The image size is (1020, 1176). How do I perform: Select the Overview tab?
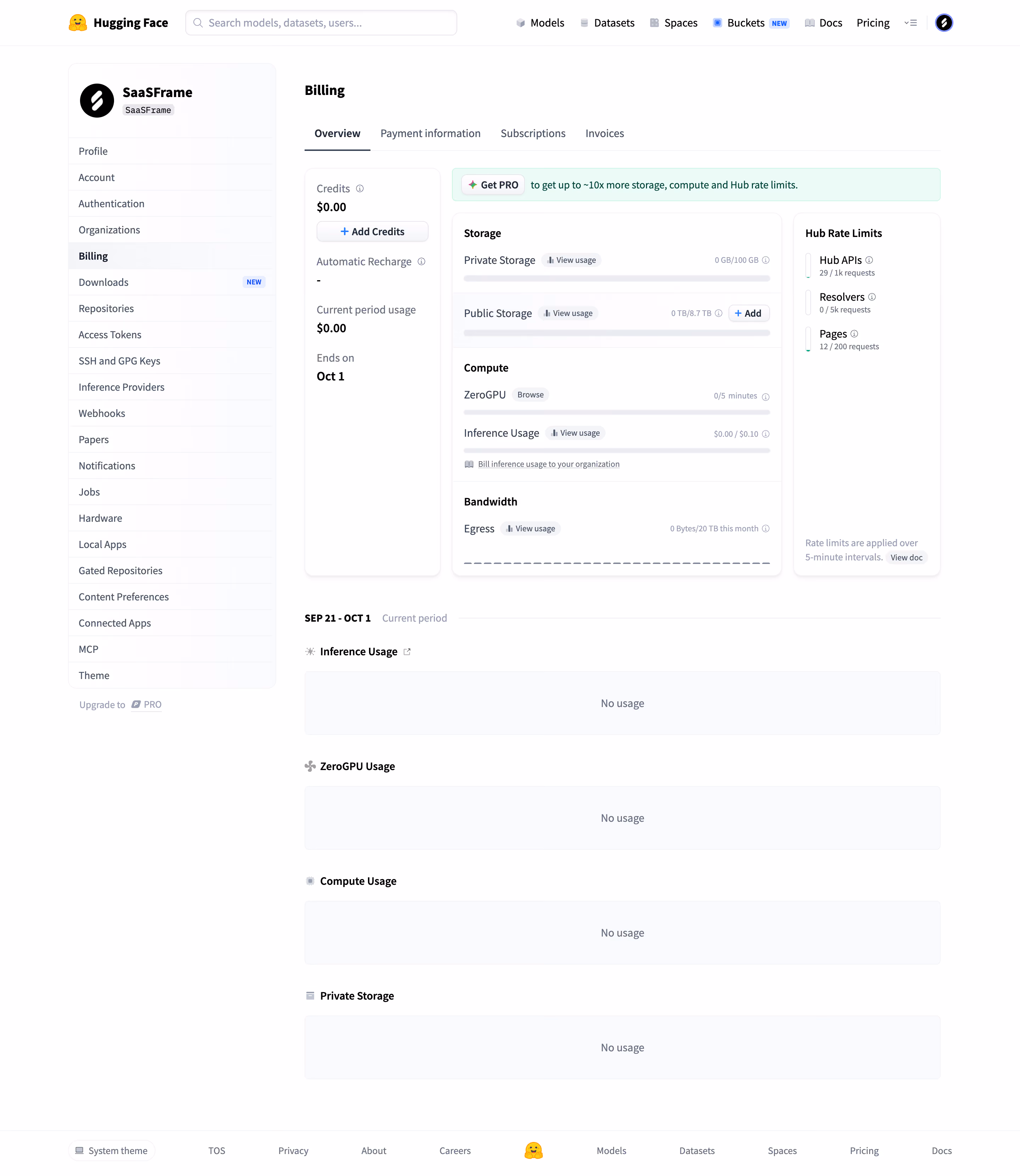[x=337, y=133]
